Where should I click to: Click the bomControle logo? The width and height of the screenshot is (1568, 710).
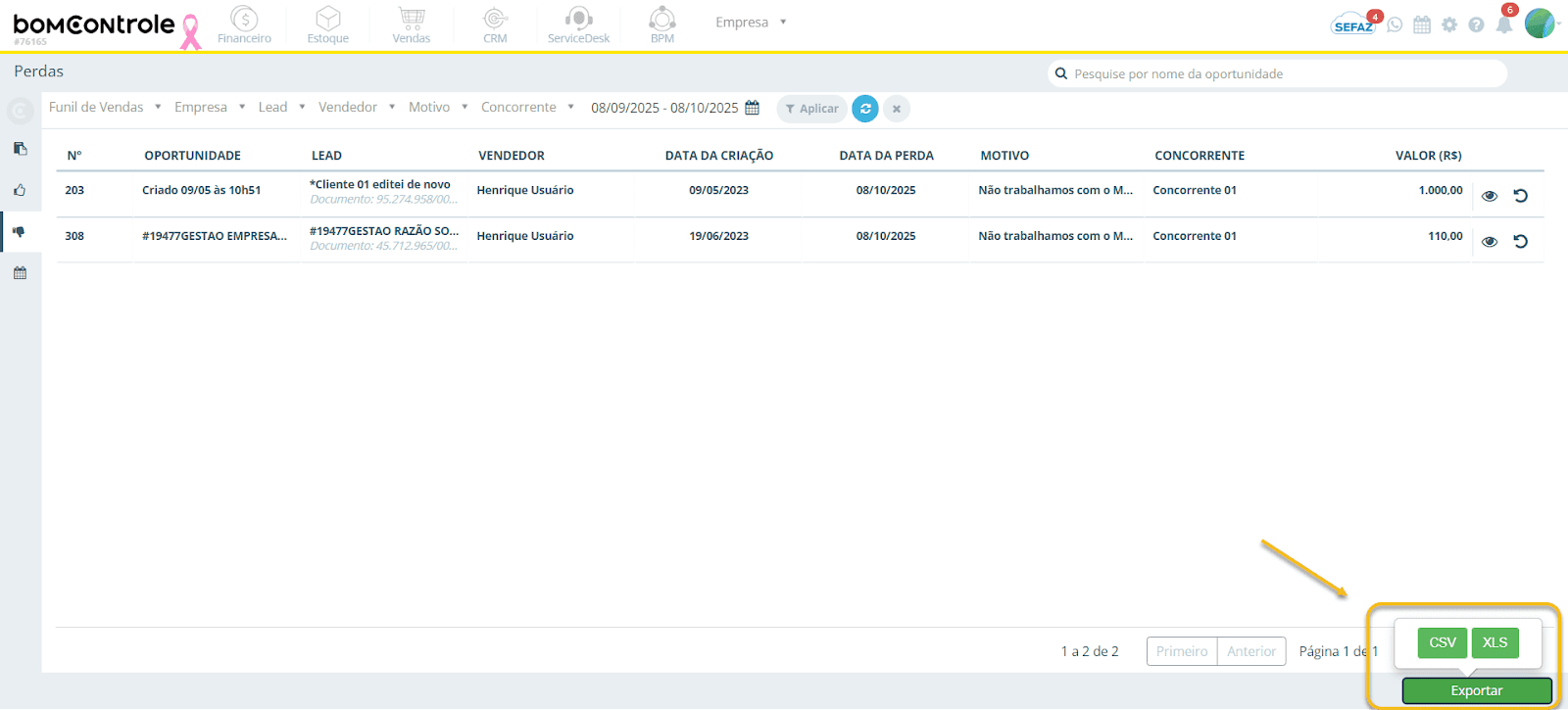[x=94, y=26]
